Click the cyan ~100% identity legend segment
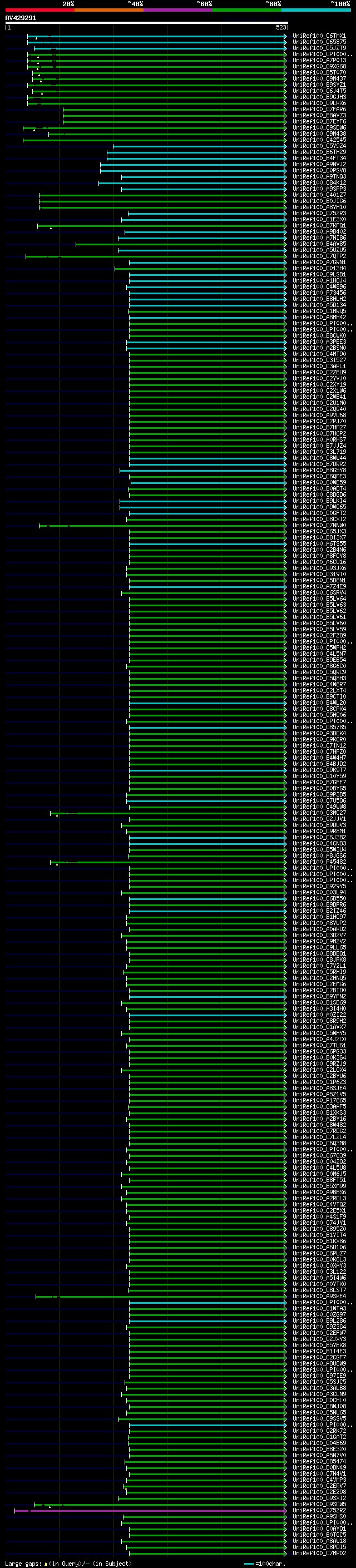This screenshot has width=356, height=1568. click(x=317, y=10)
